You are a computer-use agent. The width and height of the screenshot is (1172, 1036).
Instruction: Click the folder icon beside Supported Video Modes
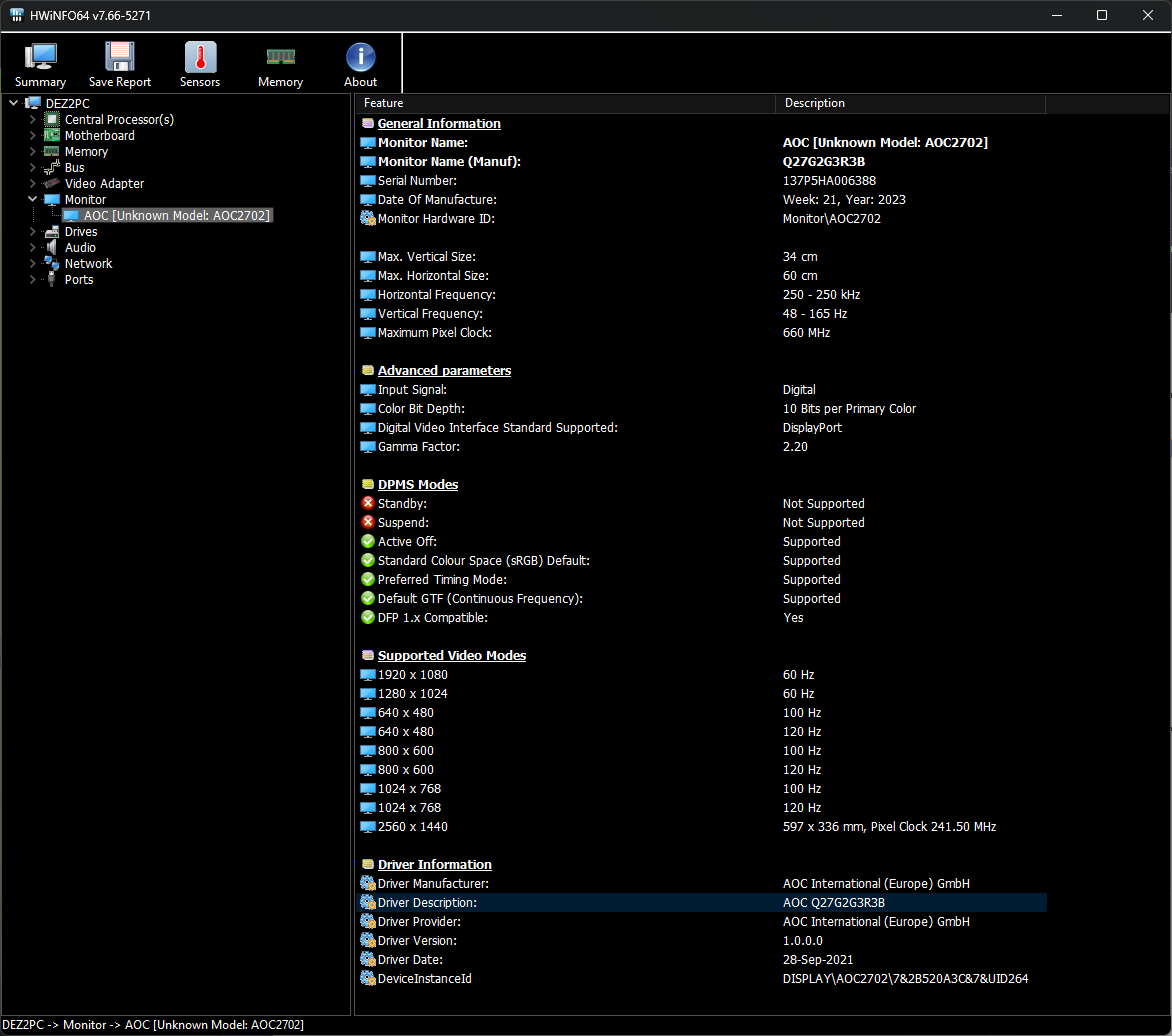(368, 655)
